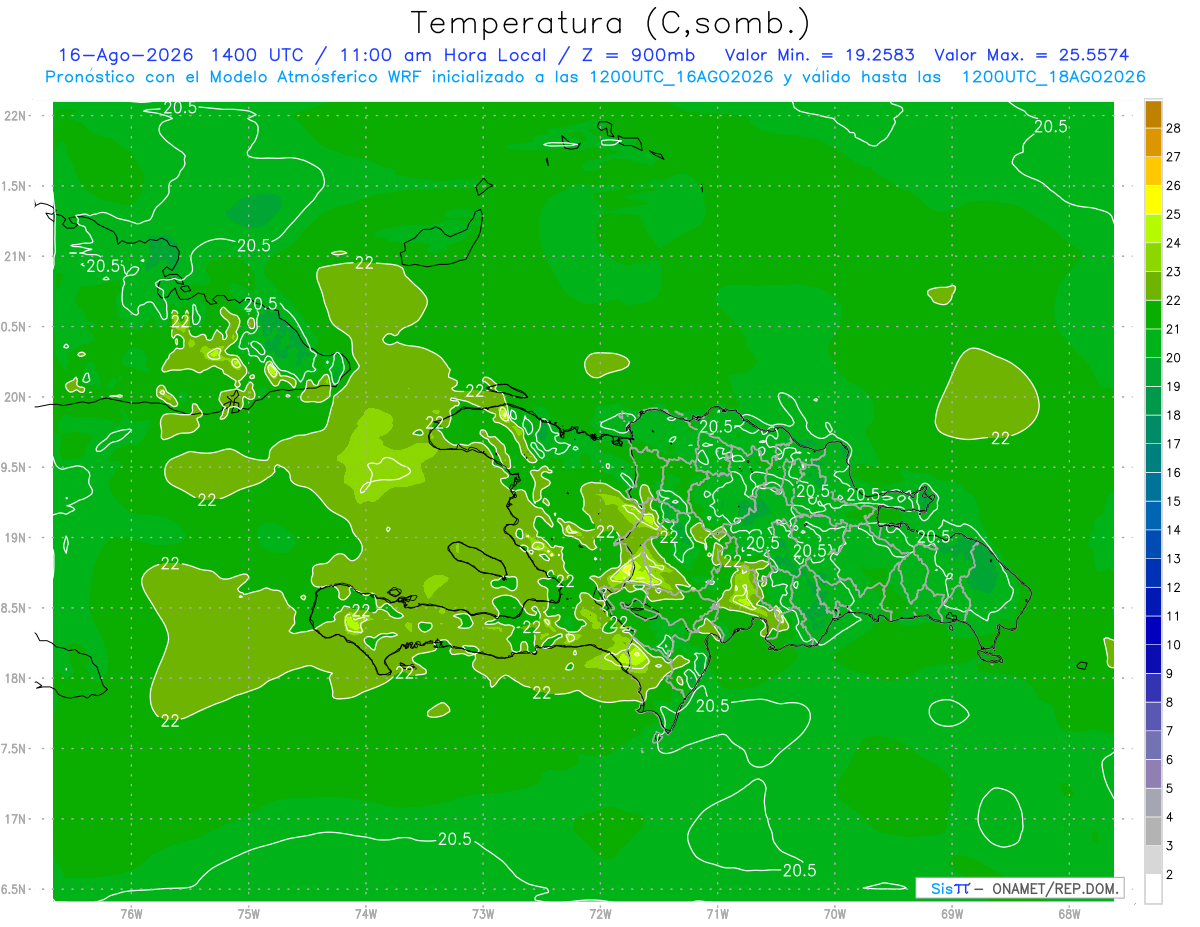
Task: Click the 72W longitude axis label
Action: point(600,913)
